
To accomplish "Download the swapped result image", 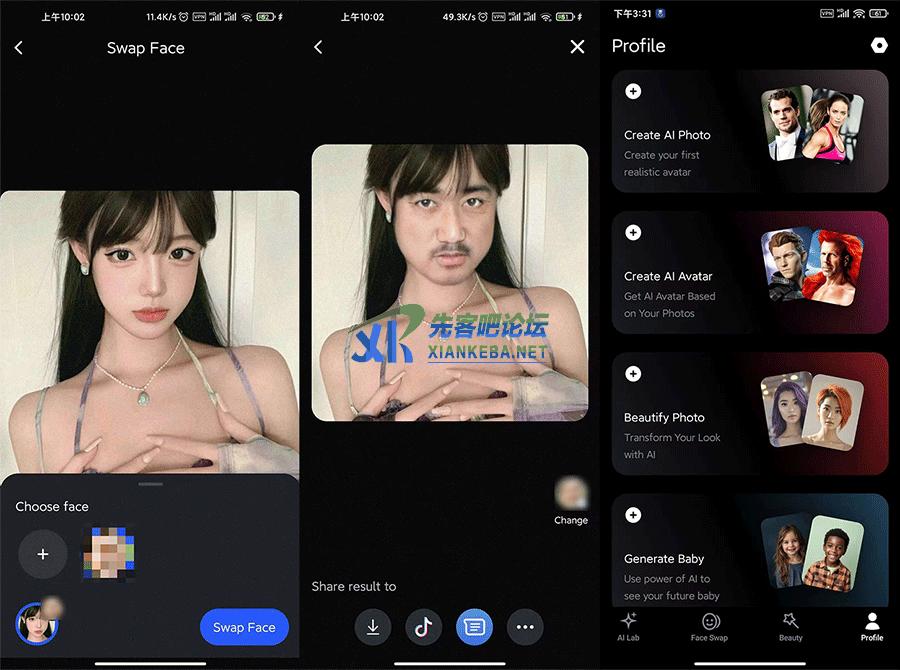I will point(373,627).
